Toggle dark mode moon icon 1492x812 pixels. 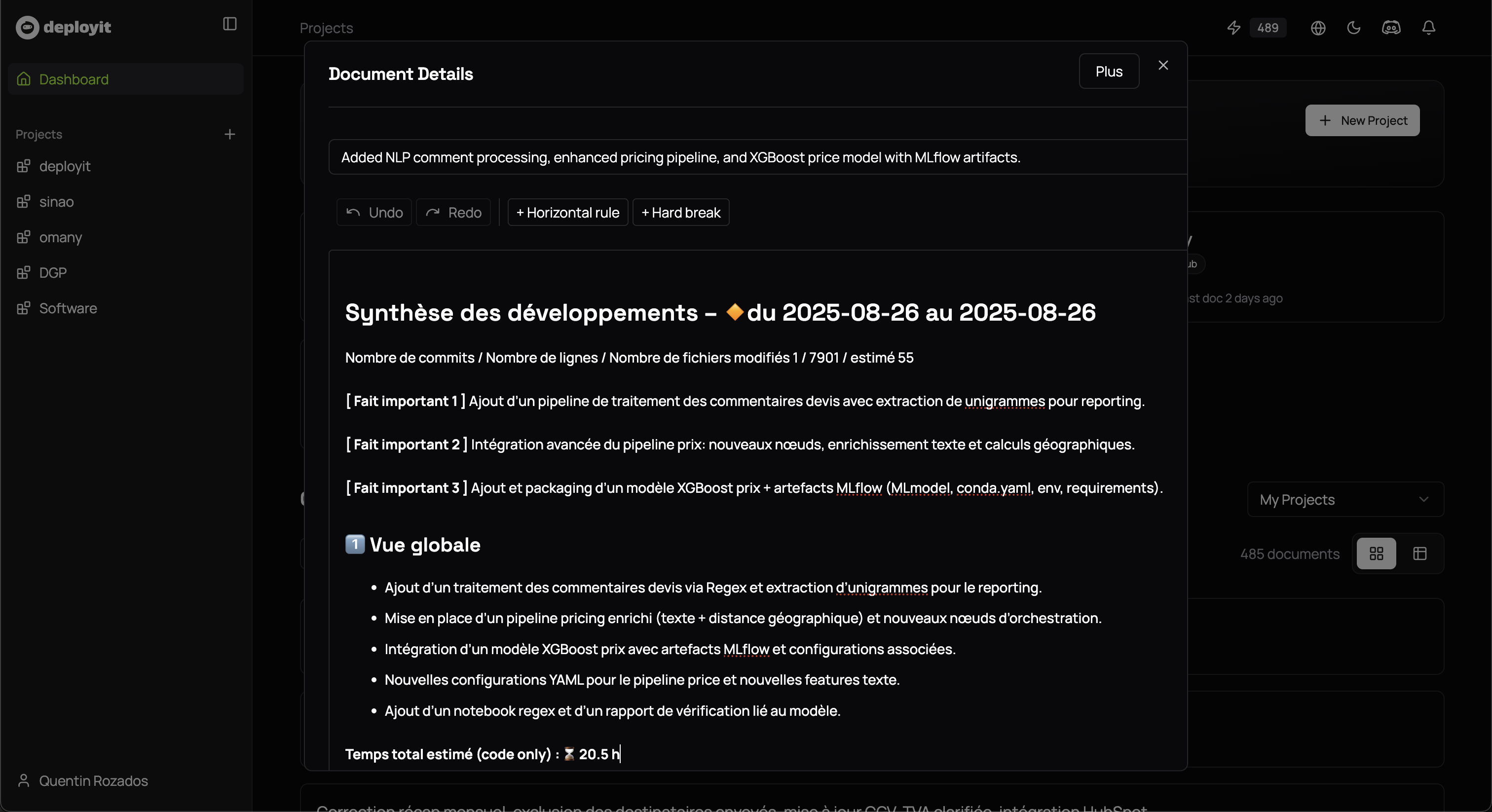(1353, 28)
